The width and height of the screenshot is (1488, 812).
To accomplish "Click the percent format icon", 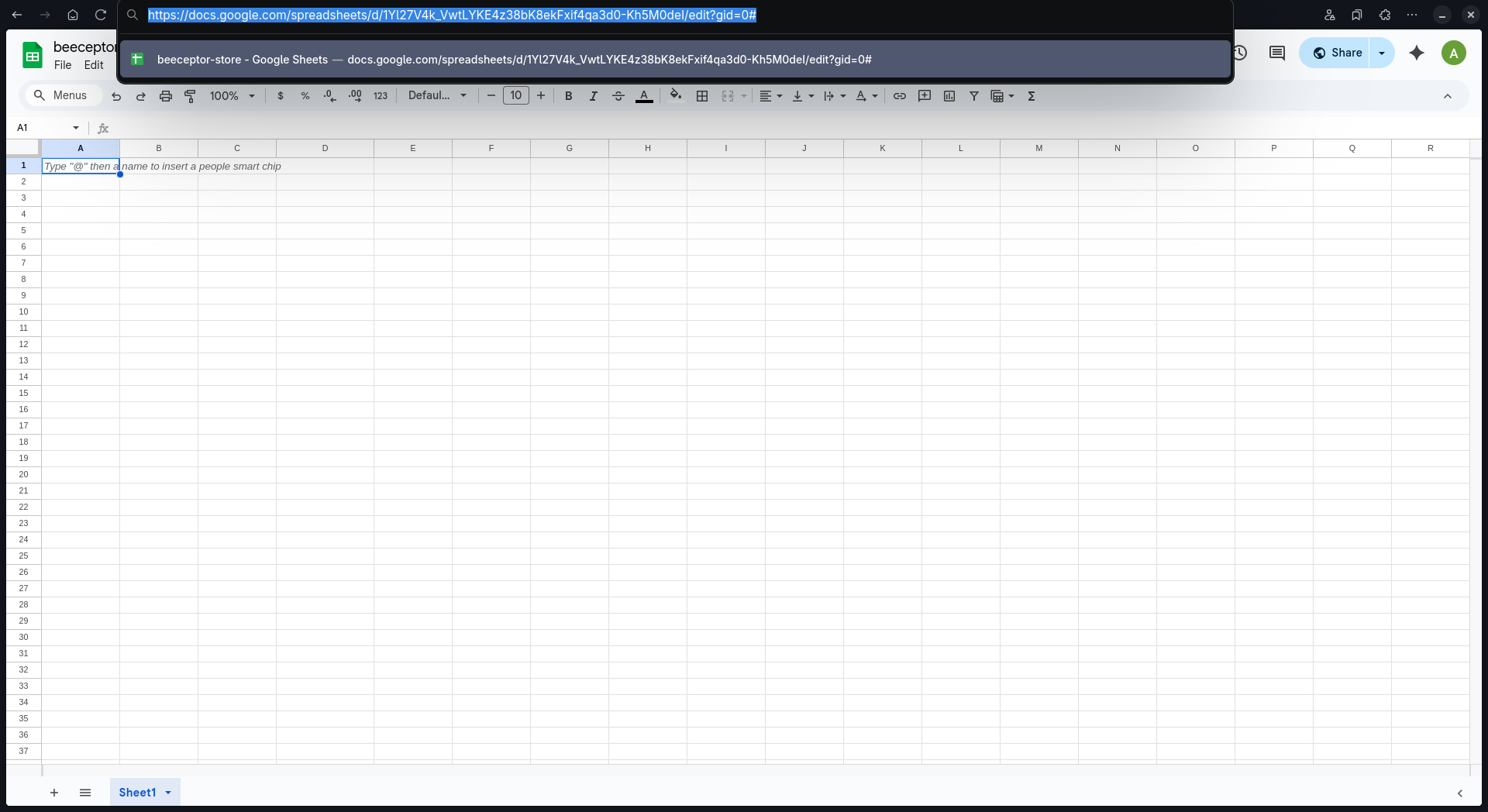I will (x=305, y=95).
